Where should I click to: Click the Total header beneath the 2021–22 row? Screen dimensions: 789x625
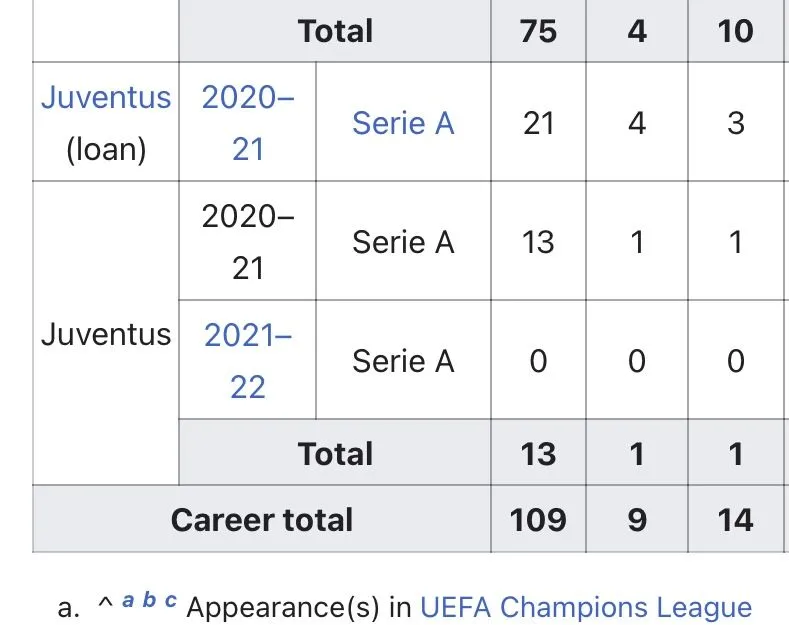click(335, 454)
